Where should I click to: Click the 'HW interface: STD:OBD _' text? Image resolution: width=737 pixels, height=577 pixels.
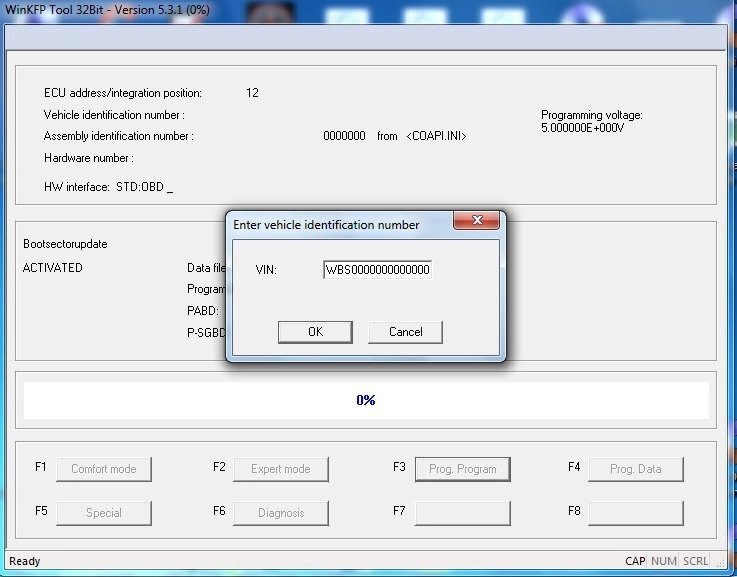click(109, 187)
